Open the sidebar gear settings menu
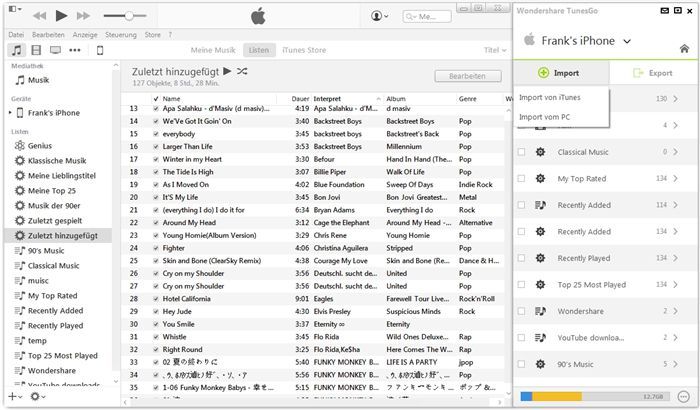The height and width of the screenshot is (410, 700). pos(37,397)
